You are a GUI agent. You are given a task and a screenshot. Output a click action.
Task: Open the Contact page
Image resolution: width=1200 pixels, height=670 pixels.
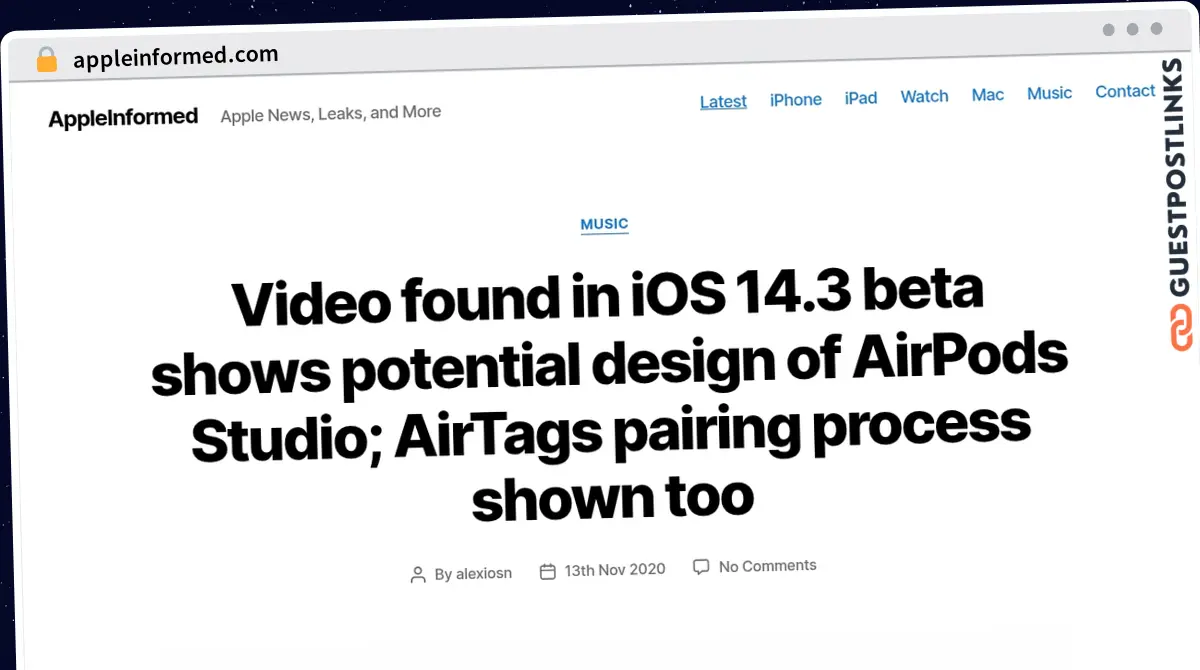(x=1125, y=91)
